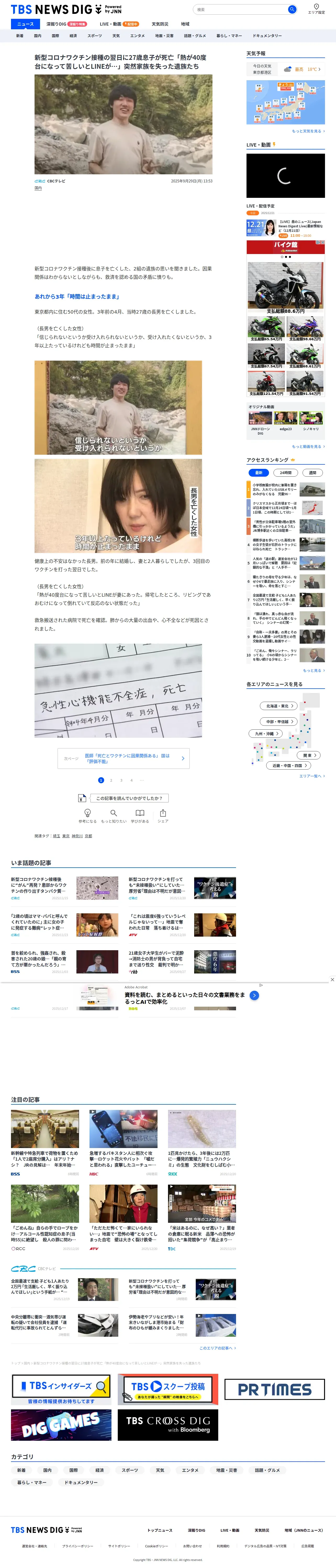Click the TBS CROSS DIG Bloomberg banner
The image size is (336, 1568).
(168, 1425)
